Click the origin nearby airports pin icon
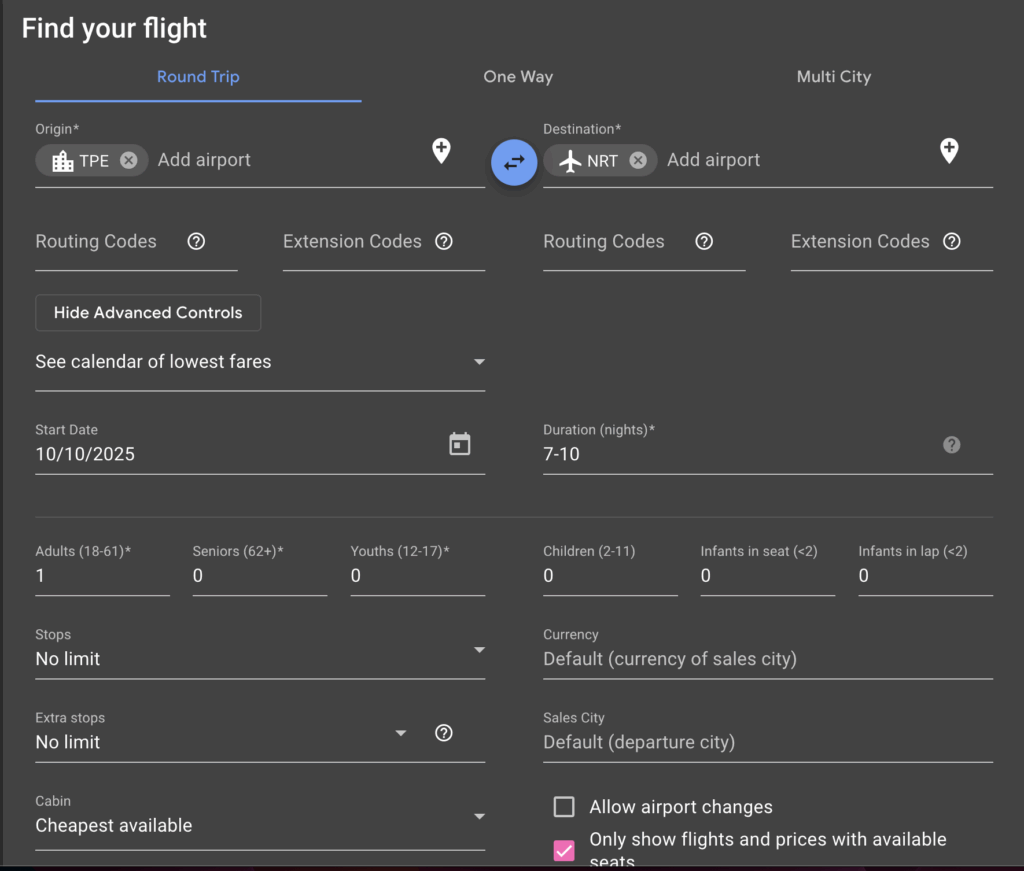 [441, 151]
